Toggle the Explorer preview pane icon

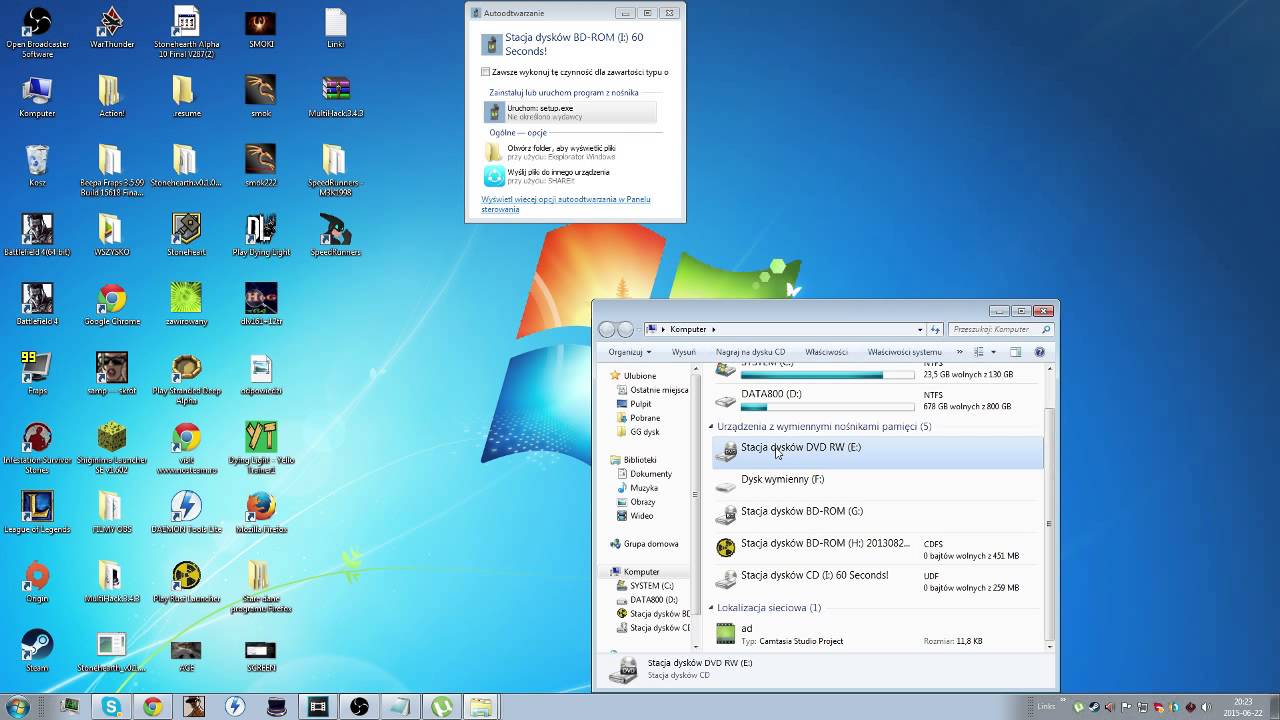(x=1015, y=352)
